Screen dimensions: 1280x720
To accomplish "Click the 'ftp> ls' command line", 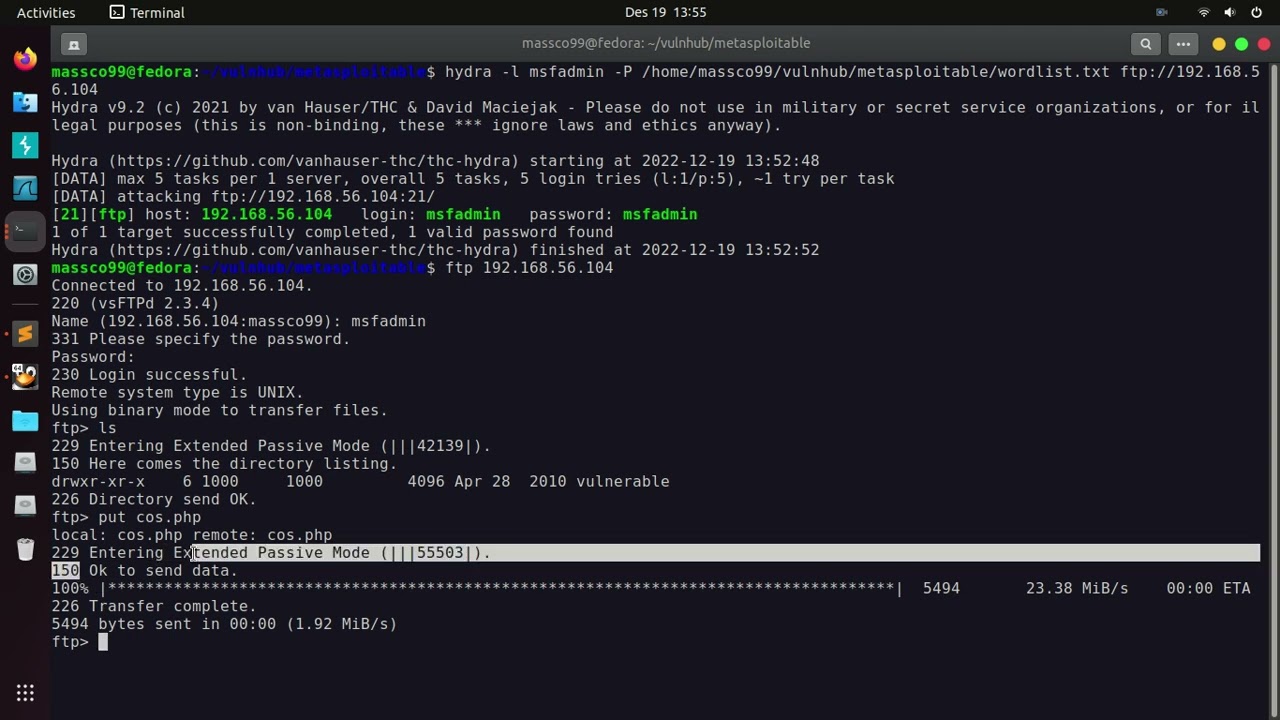I will 84,428.
